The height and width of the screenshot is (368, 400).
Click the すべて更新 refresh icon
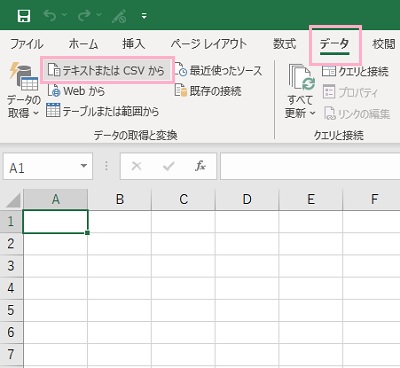[301, 78]
